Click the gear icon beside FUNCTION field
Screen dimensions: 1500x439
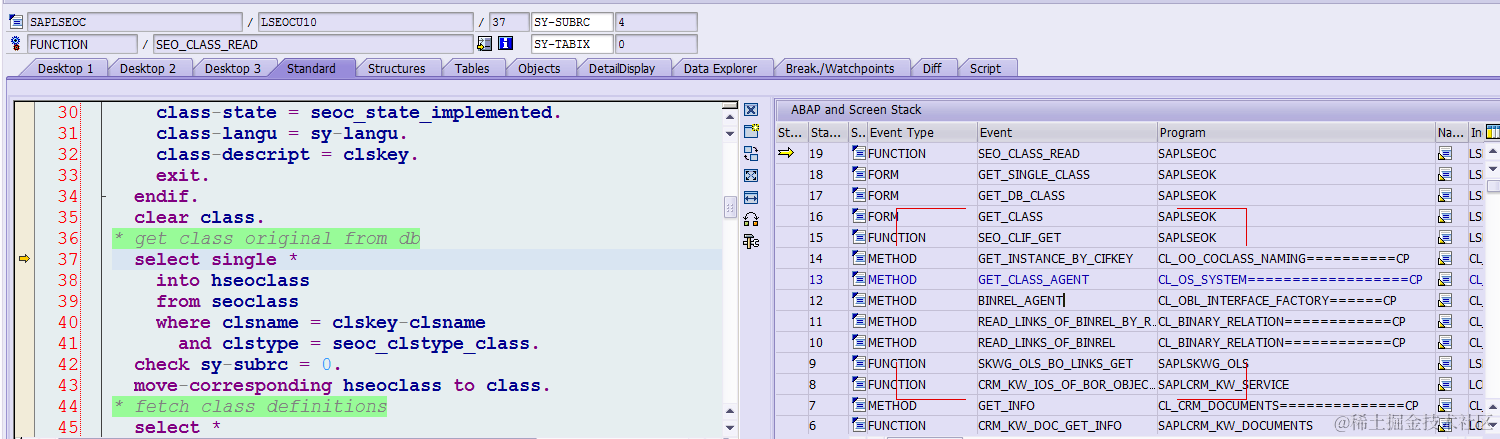pyautogui.click(x=16, y=44)
